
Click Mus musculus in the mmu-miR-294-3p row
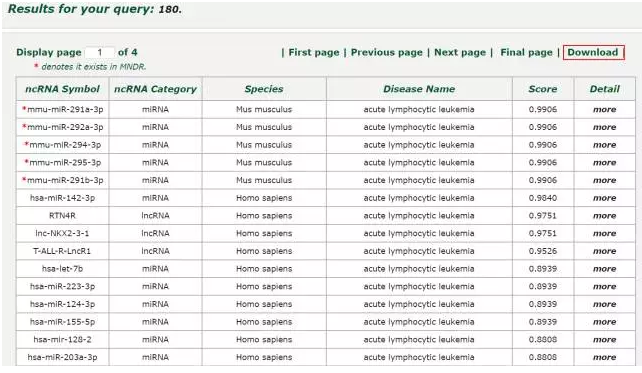(264, 145)
